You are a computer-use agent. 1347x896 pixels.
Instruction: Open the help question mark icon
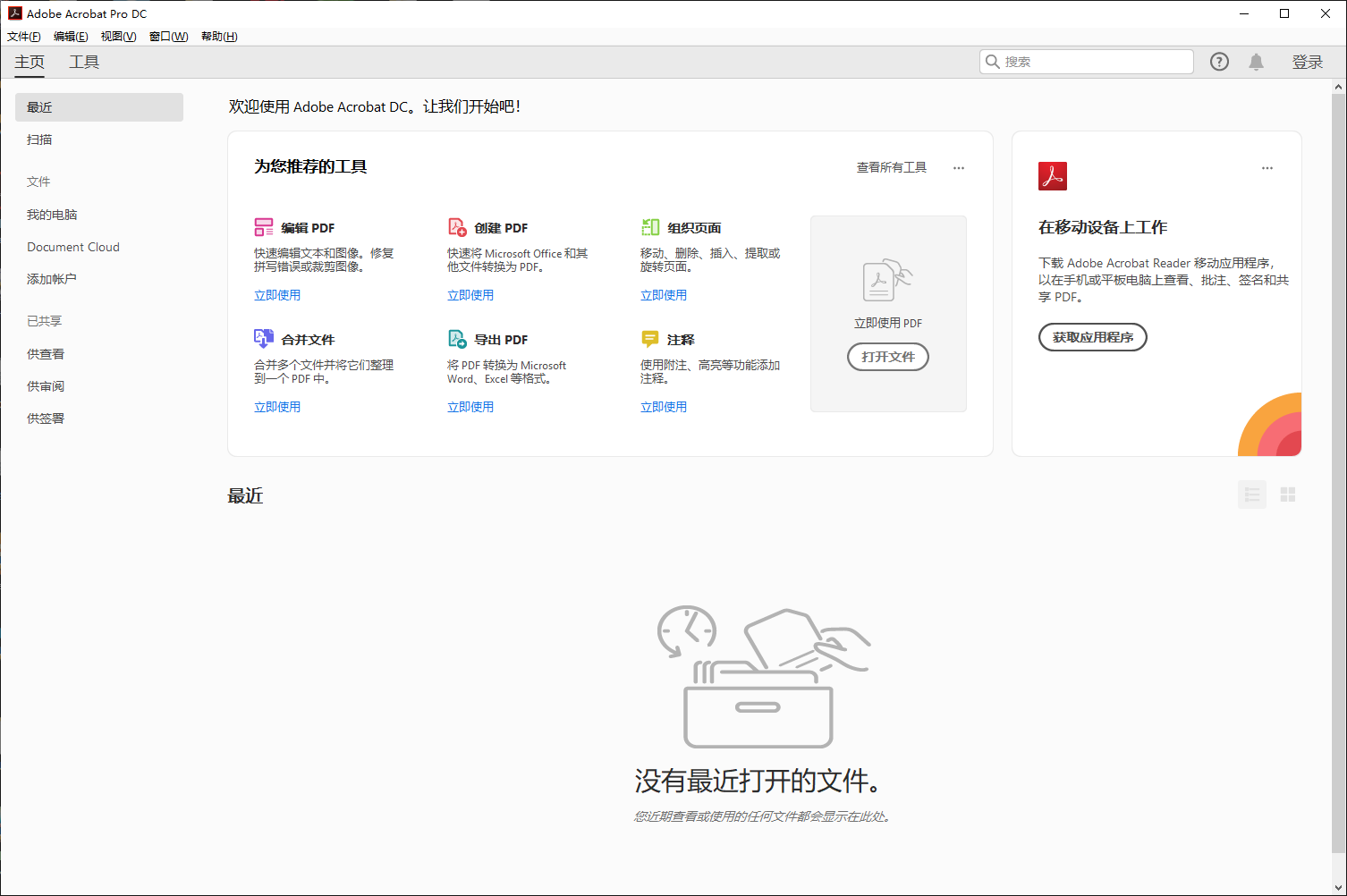[x=1219, y=62]
